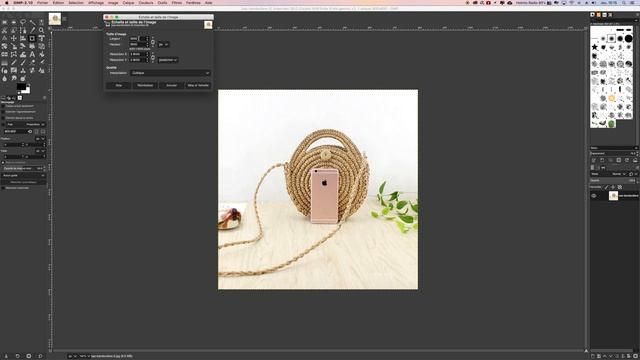The height and width of the screenshot is (360, 640).
Task: Toggle the second crop option checkbox
Action: (x=3, y=112)
